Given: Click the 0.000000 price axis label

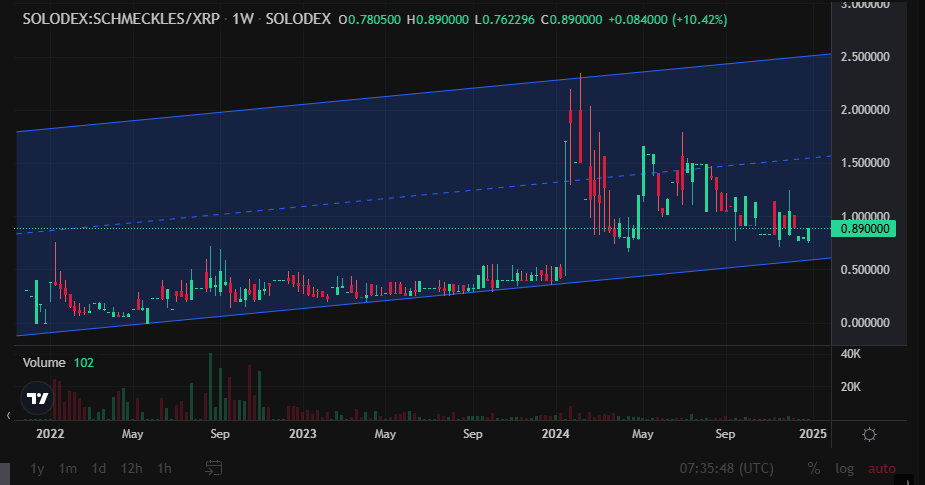Looking at the screenshot, I should coord(865,323).
